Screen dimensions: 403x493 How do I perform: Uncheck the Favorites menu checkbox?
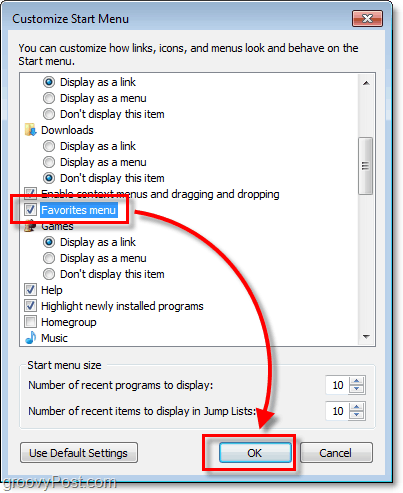pos(30,210)
